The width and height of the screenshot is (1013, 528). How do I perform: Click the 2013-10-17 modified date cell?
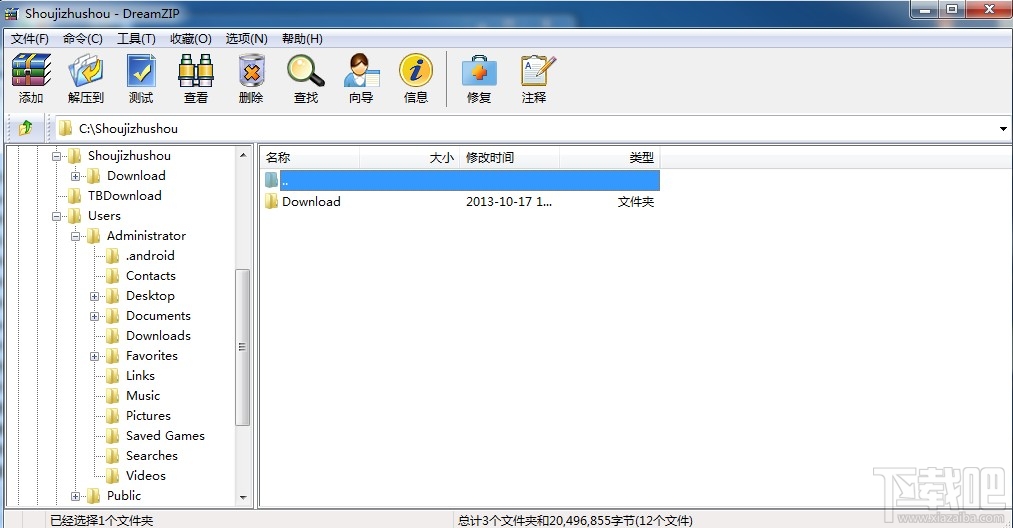tap(509, 202)
